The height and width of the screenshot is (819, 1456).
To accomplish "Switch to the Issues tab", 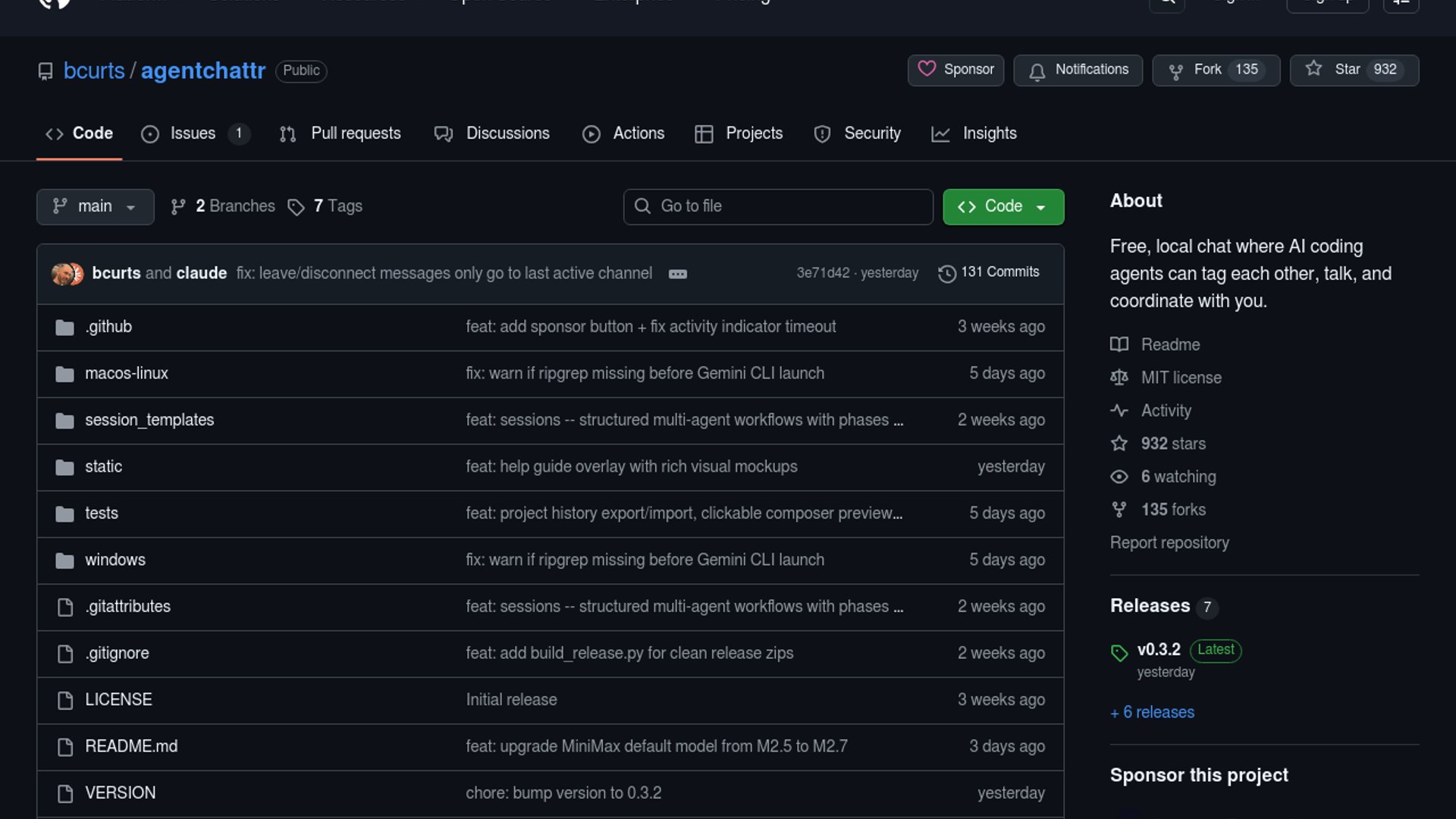I will (x=193, y=133).
